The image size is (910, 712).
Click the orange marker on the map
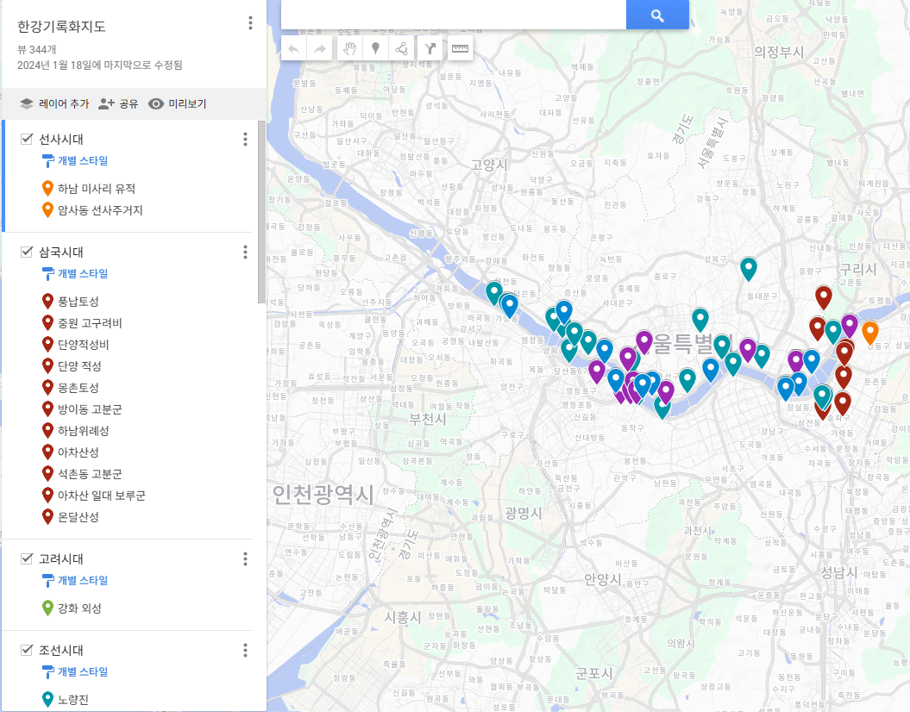pos(870,331)
